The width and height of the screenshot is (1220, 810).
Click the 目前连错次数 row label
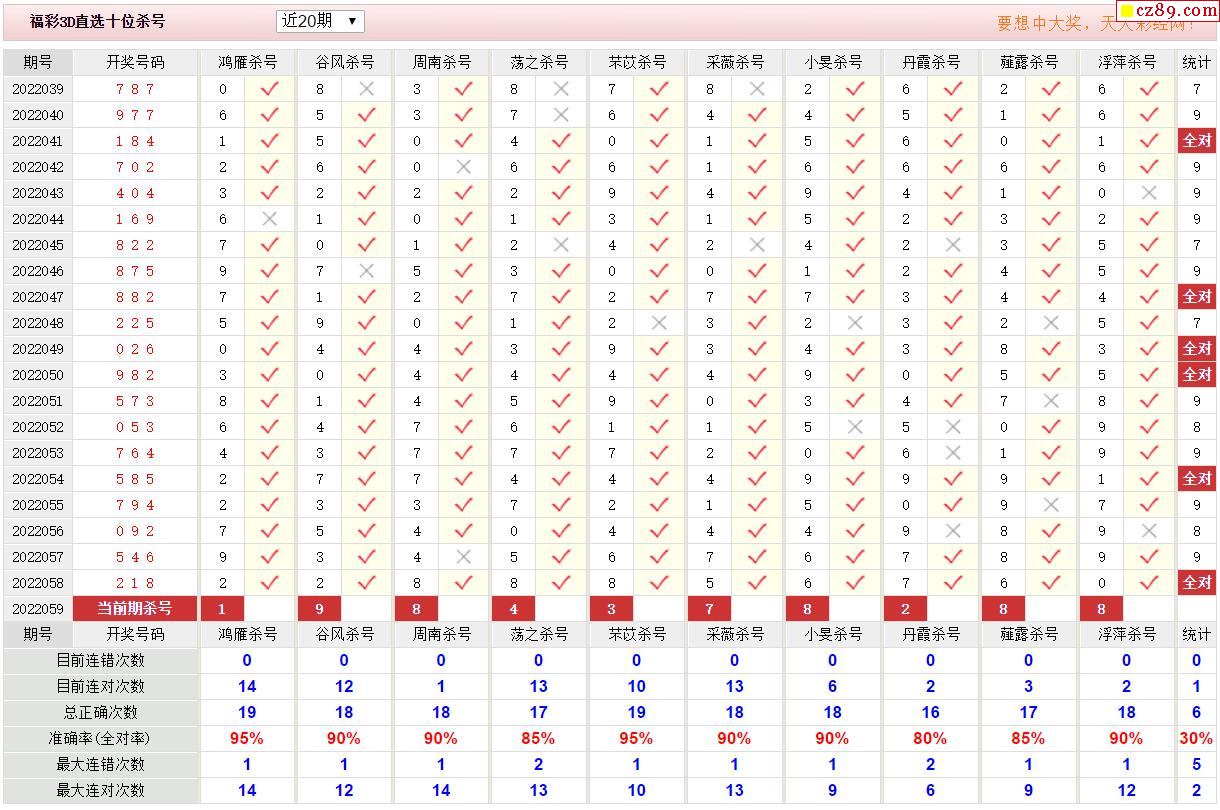coord(100,661)
